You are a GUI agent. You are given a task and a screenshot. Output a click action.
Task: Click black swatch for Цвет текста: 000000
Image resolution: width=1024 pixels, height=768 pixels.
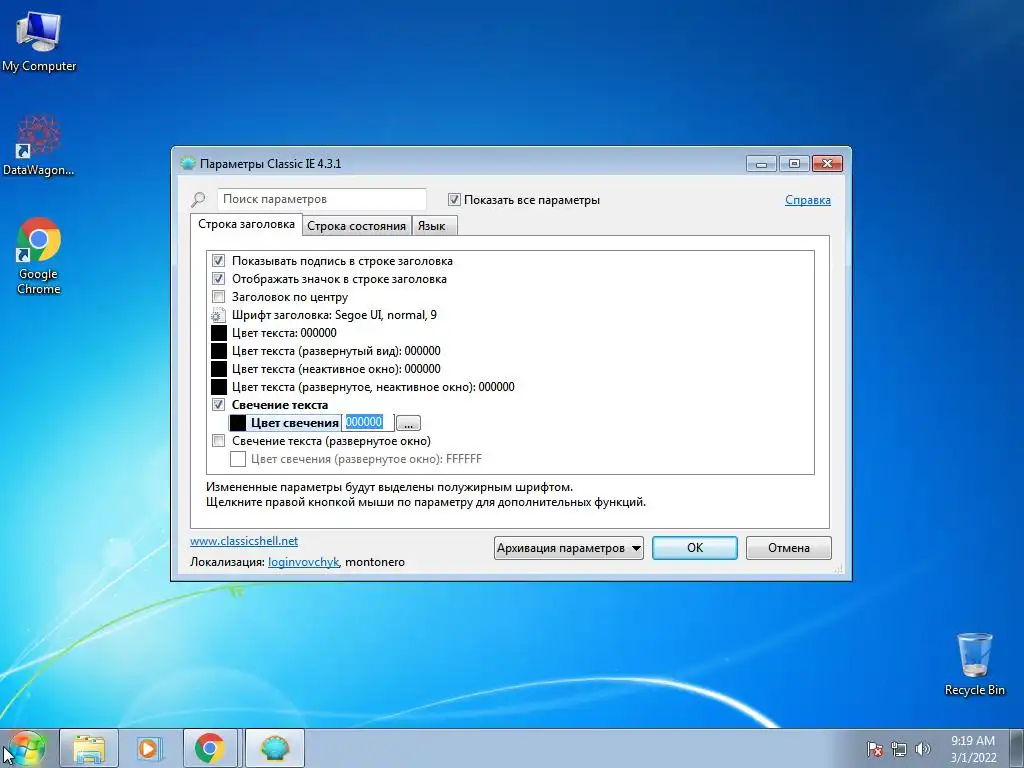click(219, 333)
